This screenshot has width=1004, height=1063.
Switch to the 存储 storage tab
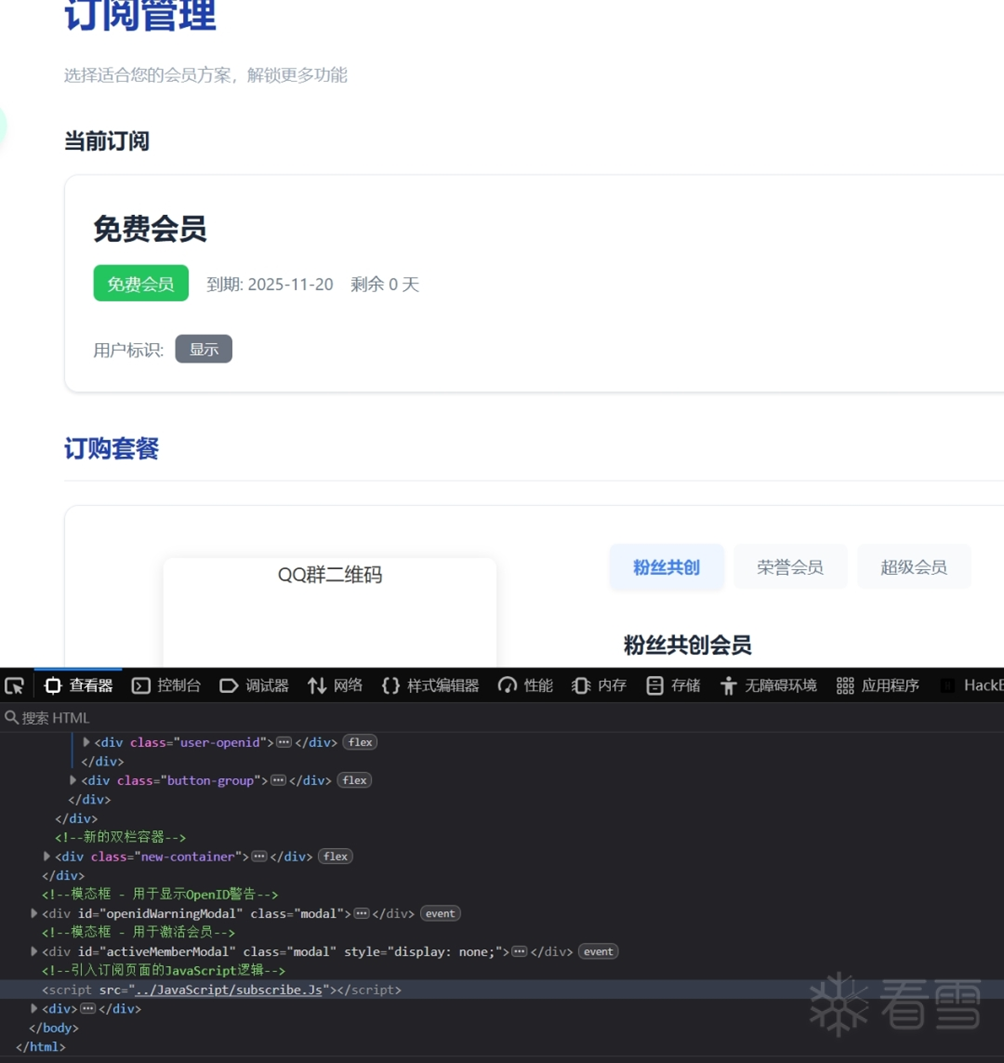tap(673, 686)
